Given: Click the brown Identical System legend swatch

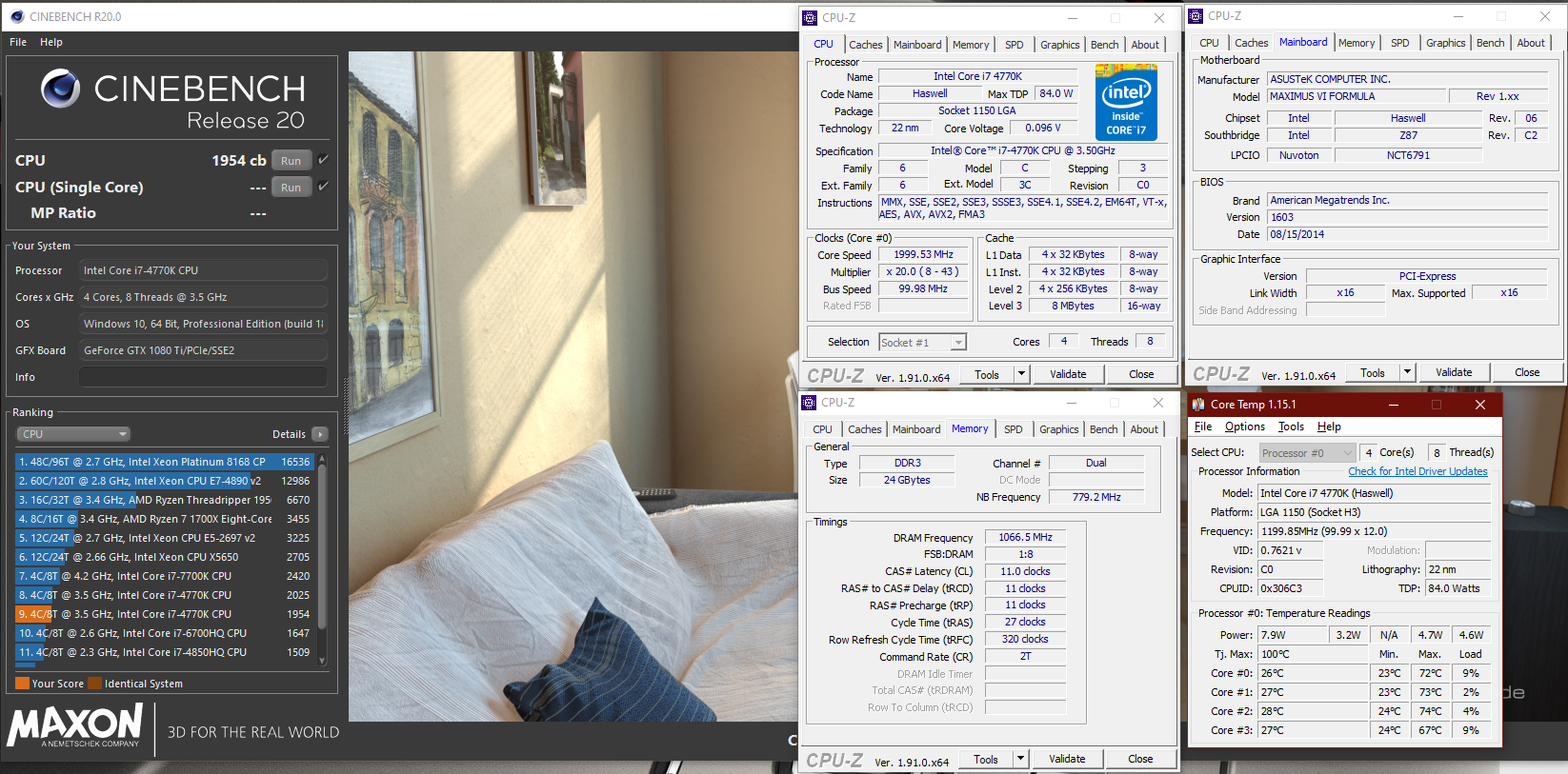Looking at the screenshot, I should coord(94,684).
